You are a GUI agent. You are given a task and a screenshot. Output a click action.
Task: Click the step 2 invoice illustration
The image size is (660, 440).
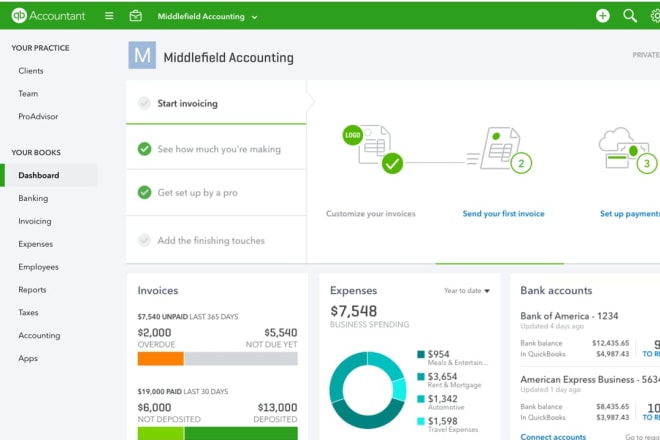(x=499, y=150)
